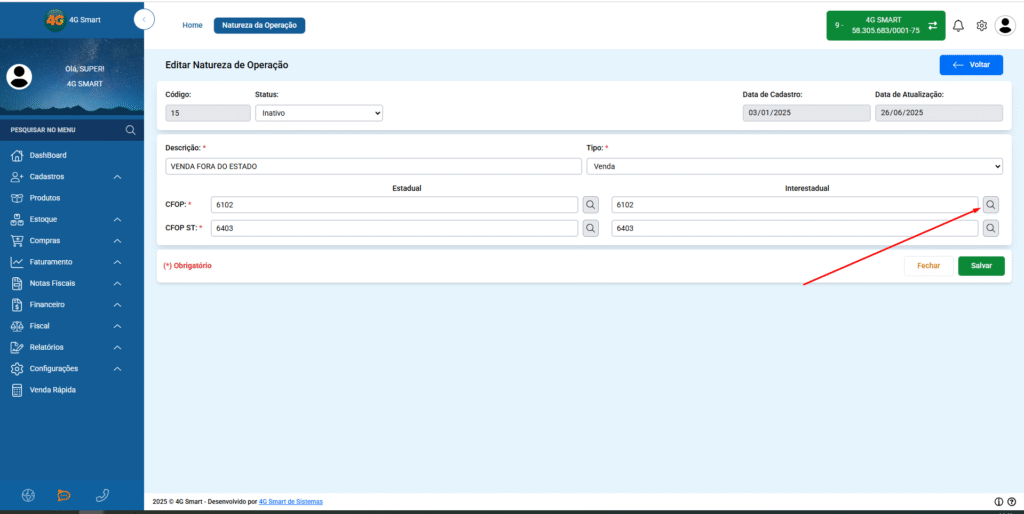Open CFOP Interestadual search magnifier
Screen dimensions: 1024x514
[x=991, y=205]
